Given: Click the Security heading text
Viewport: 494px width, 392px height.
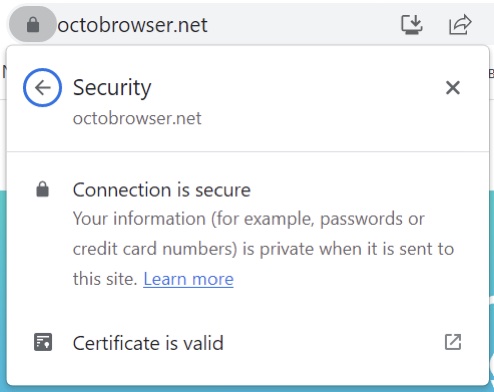Looking at the screenshot, I should (x=112, y=88).
